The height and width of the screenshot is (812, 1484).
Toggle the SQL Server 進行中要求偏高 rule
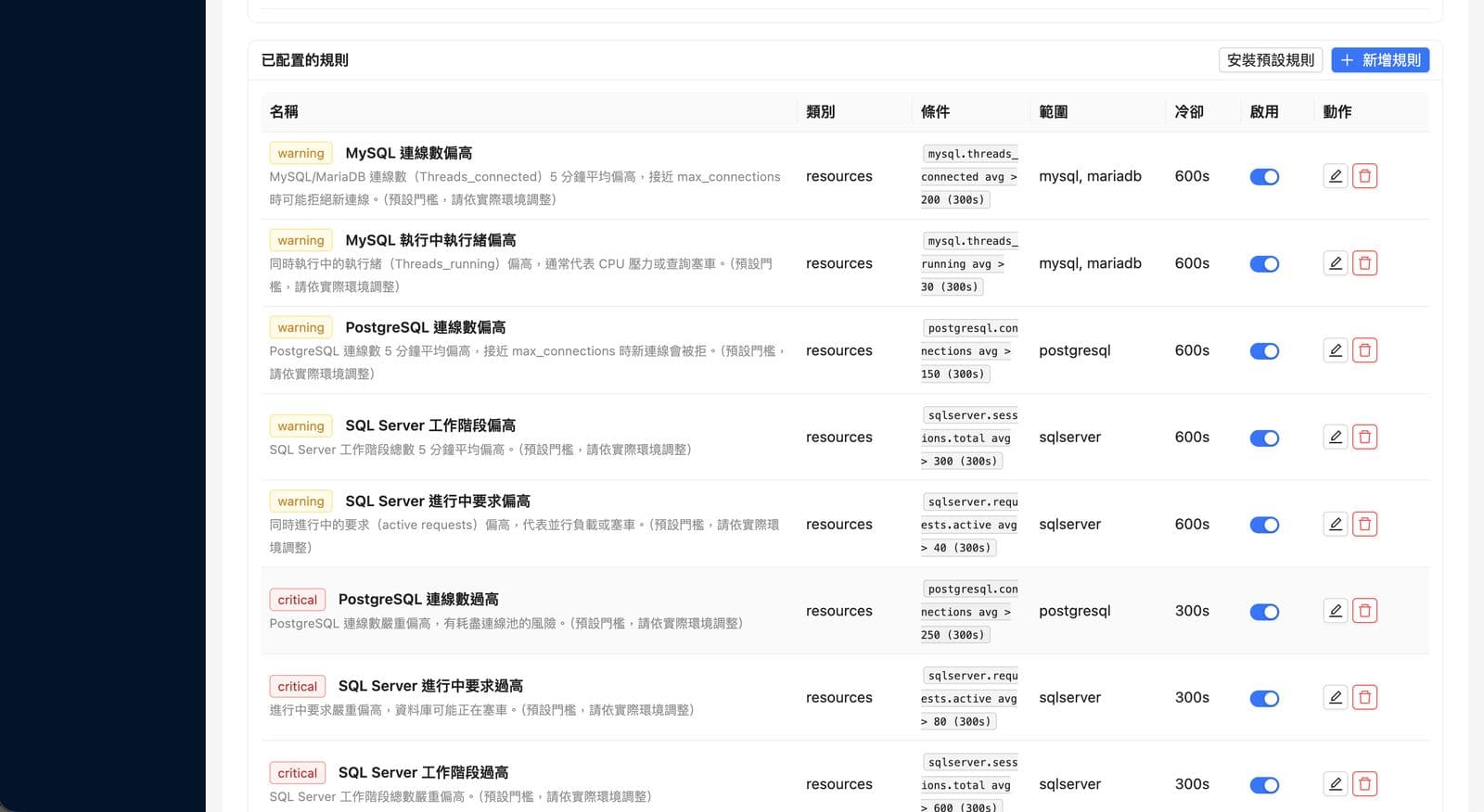pos(1264,525)
